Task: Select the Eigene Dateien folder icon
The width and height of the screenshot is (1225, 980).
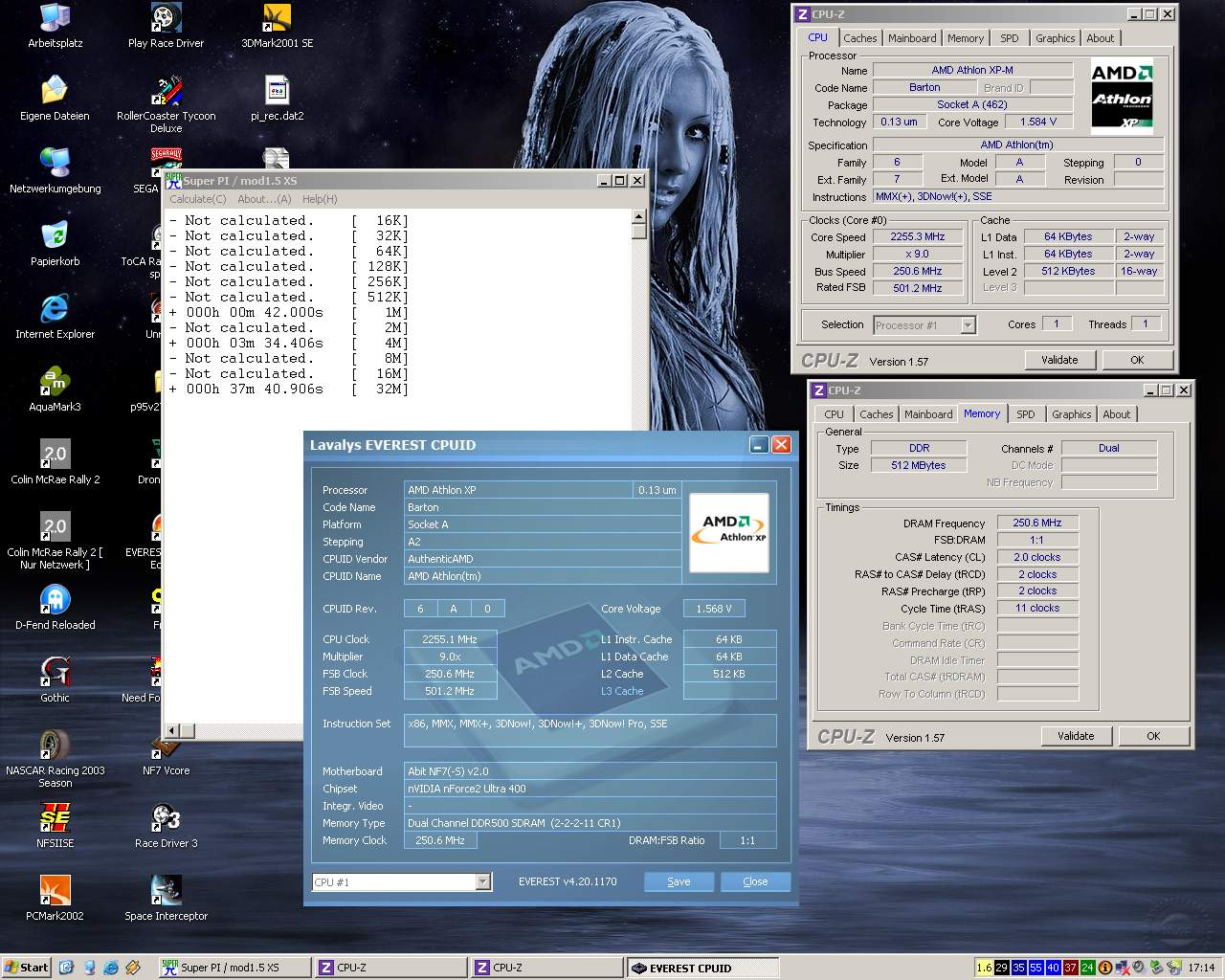Action: click(x=55, y=99)
